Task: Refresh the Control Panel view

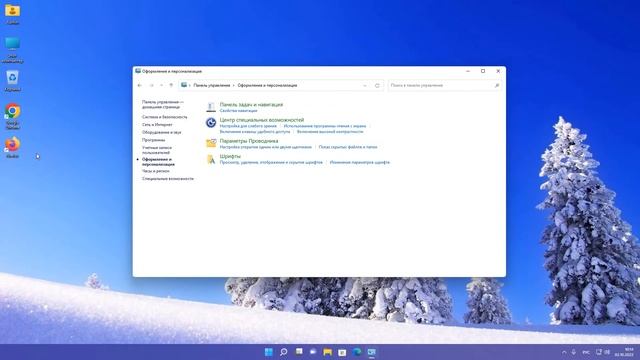Action: [x=377, y=85]
